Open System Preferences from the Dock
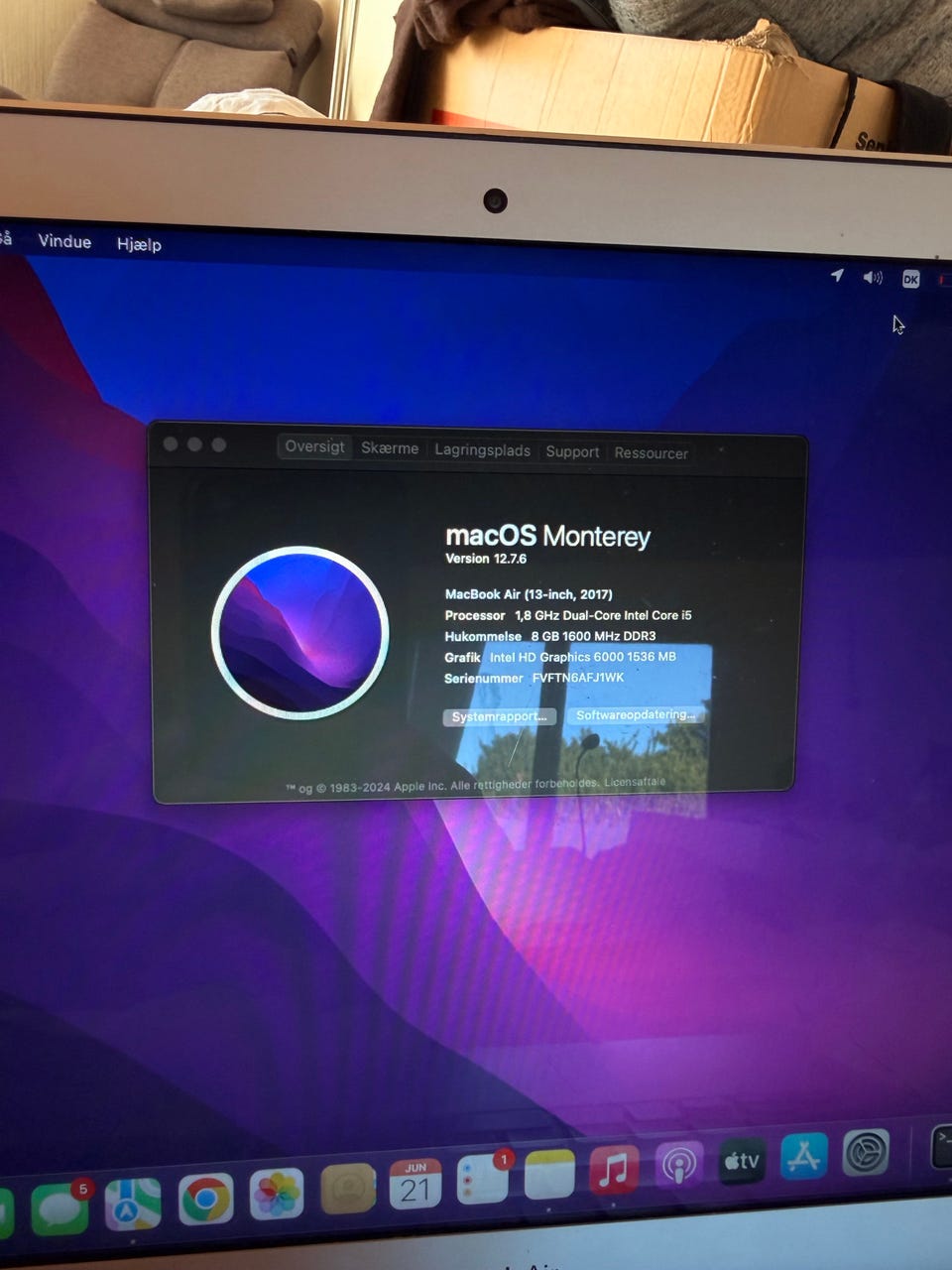952x1270 pixels. click(866, 1152)
